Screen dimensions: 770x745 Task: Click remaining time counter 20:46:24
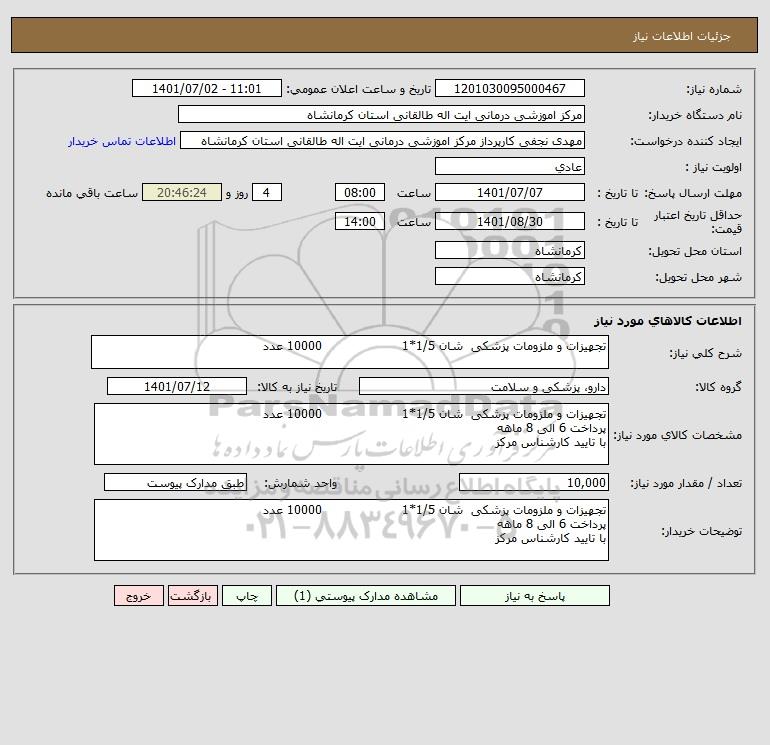(182, 193)
